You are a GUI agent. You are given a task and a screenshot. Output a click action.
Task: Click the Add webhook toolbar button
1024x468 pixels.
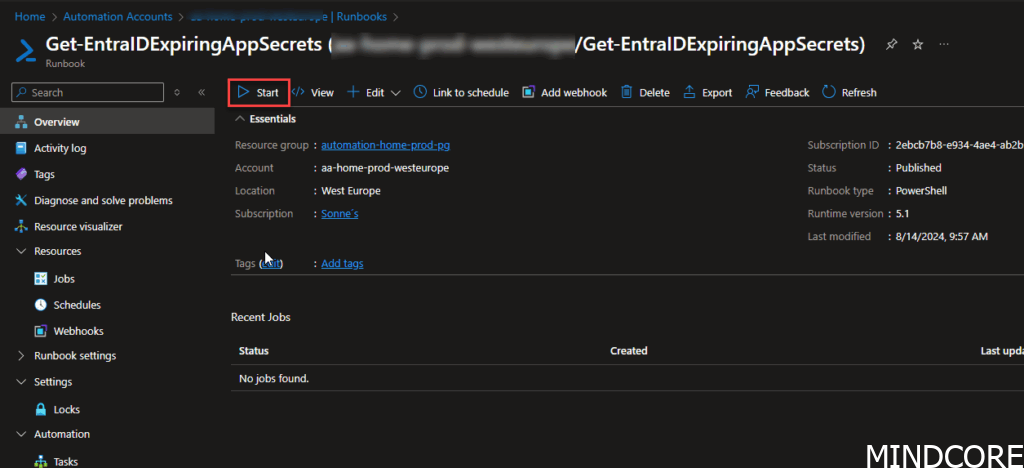click(564, 92)
